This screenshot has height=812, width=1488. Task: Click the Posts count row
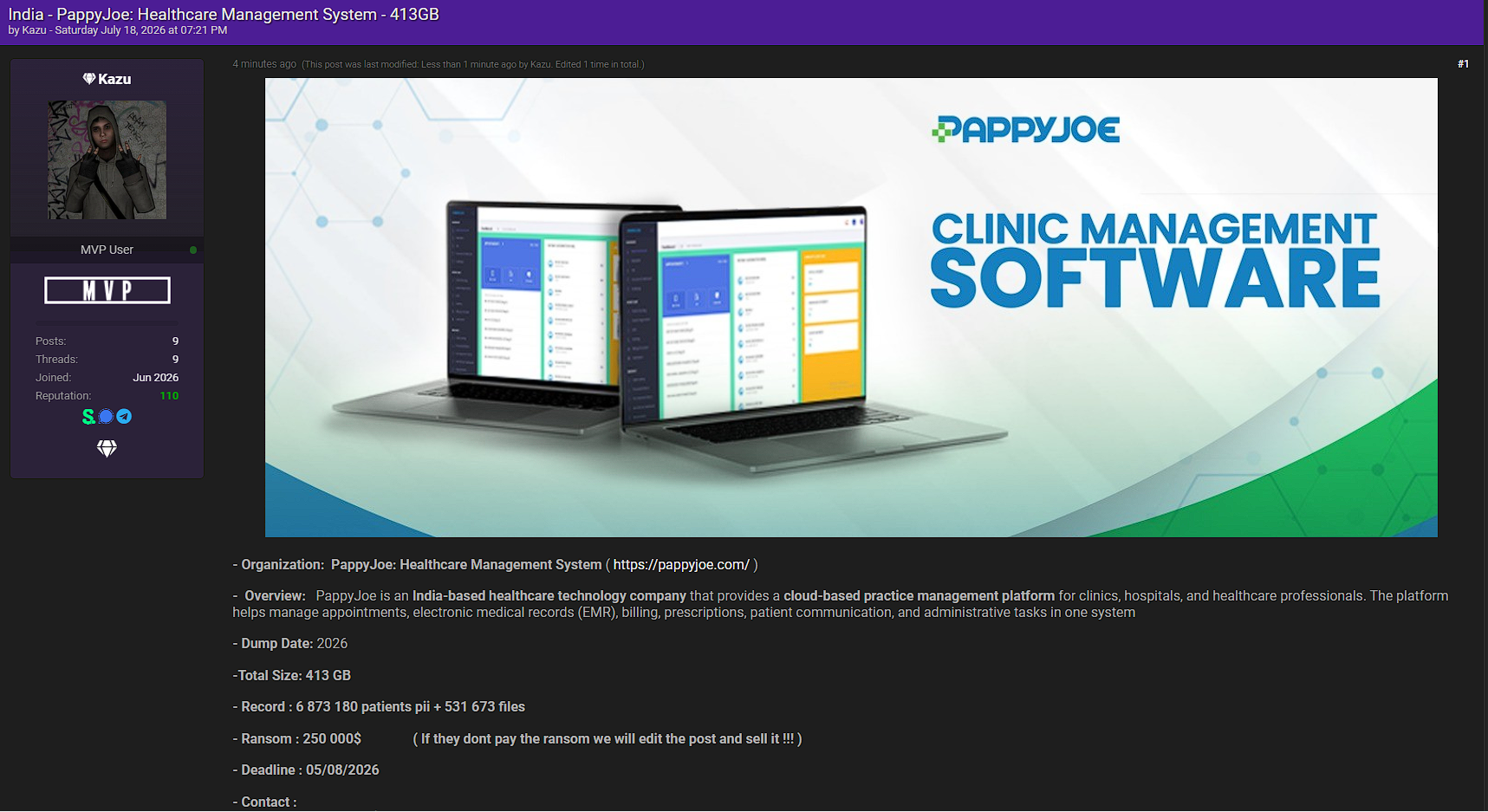tap(107, 341)
